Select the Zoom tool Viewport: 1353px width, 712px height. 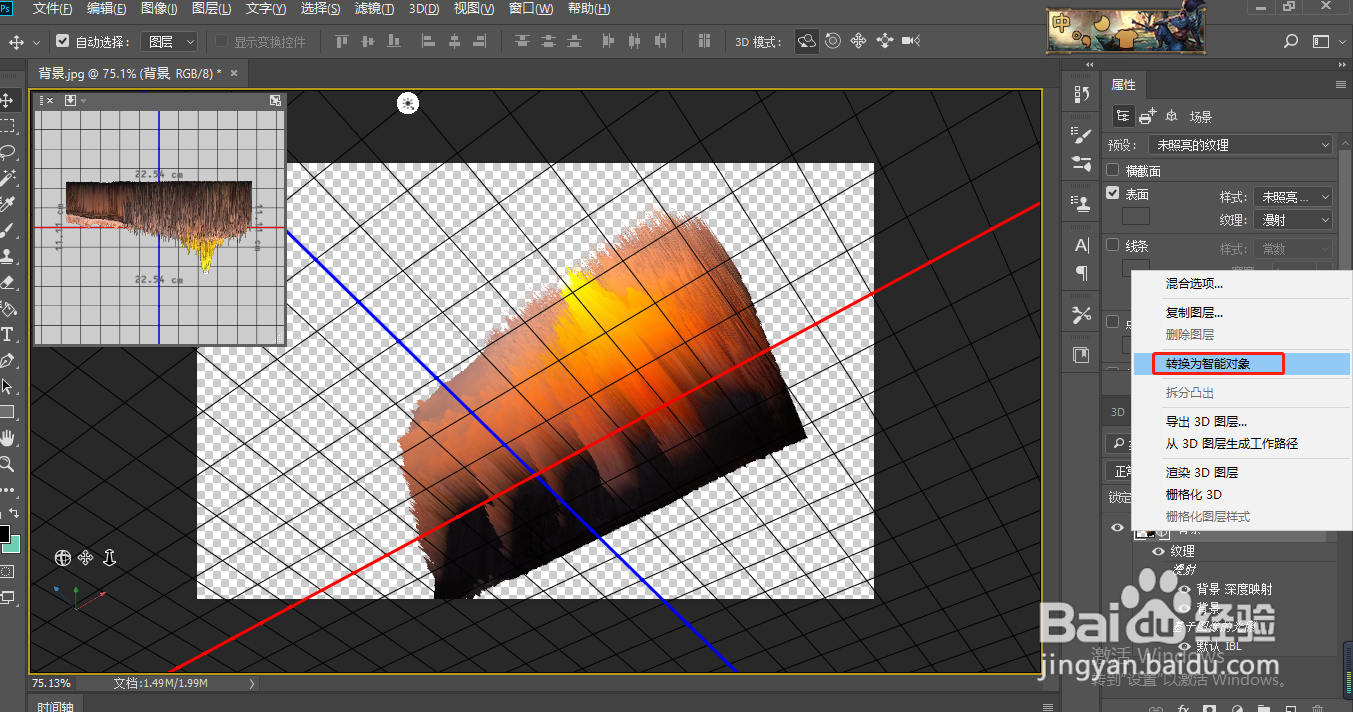click(x=7, y=464)
